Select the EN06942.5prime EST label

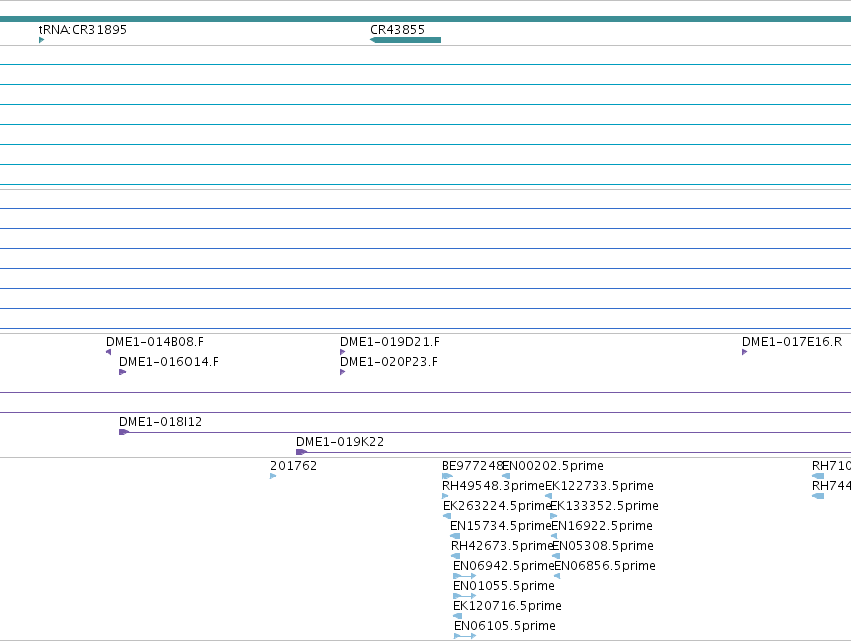coord(504,566)
